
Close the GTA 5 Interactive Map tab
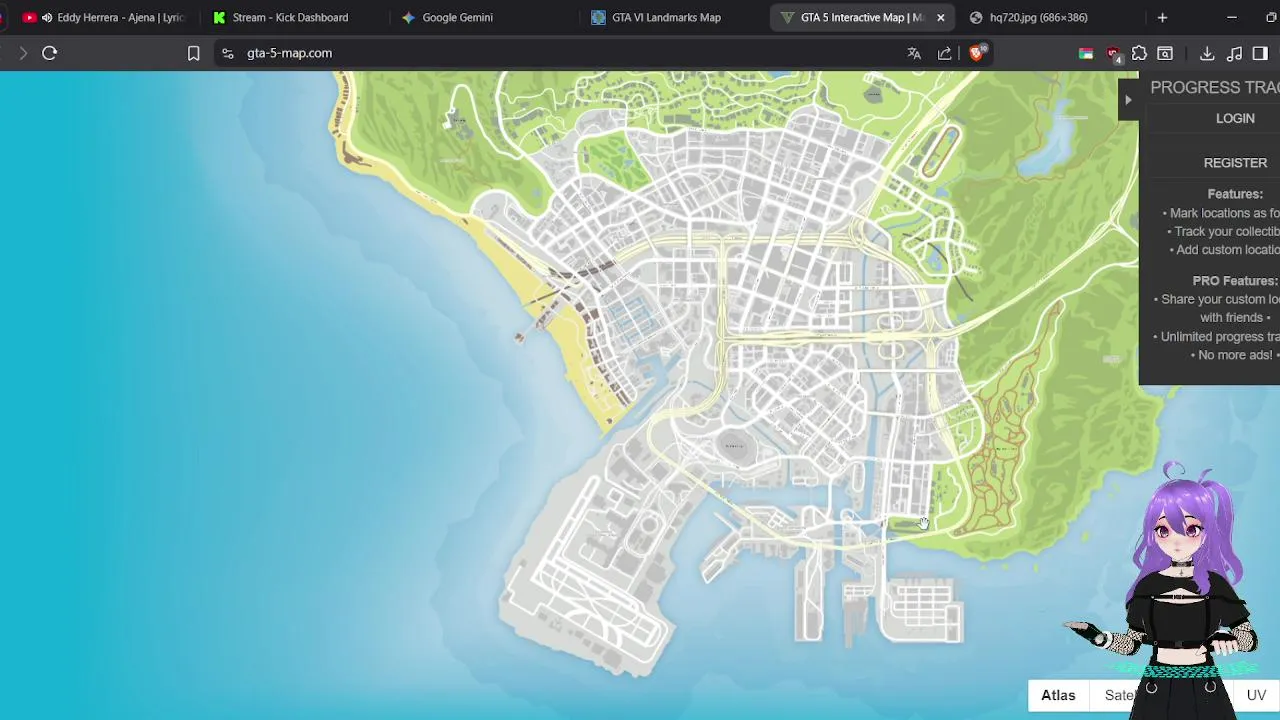(x=940, y=17)
